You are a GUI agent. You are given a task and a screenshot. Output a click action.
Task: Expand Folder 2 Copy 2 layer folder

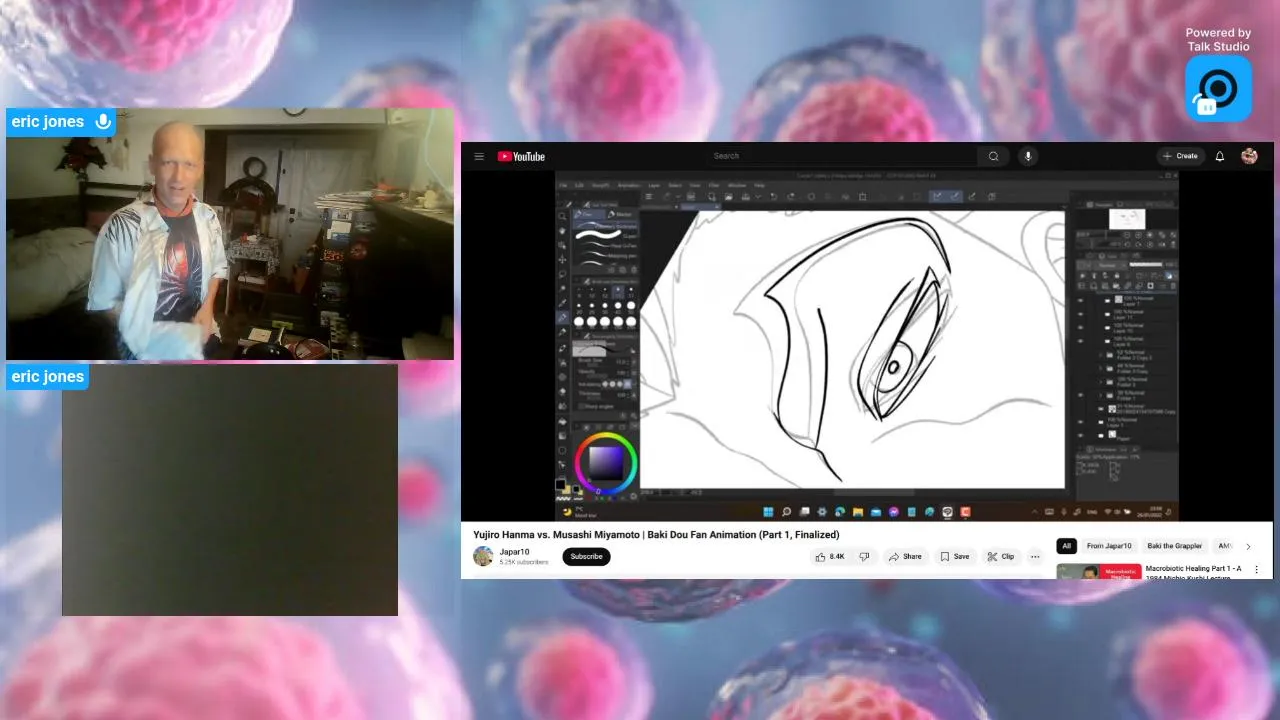point(1100,355)
